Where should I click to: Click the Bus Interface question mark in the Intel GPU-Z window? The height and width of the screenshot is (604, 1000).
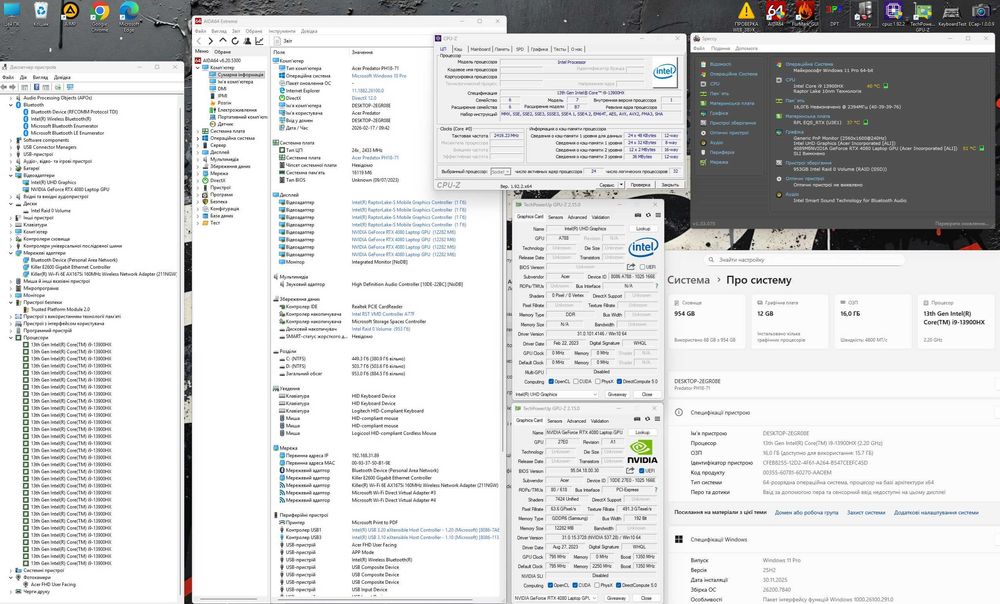655,286
